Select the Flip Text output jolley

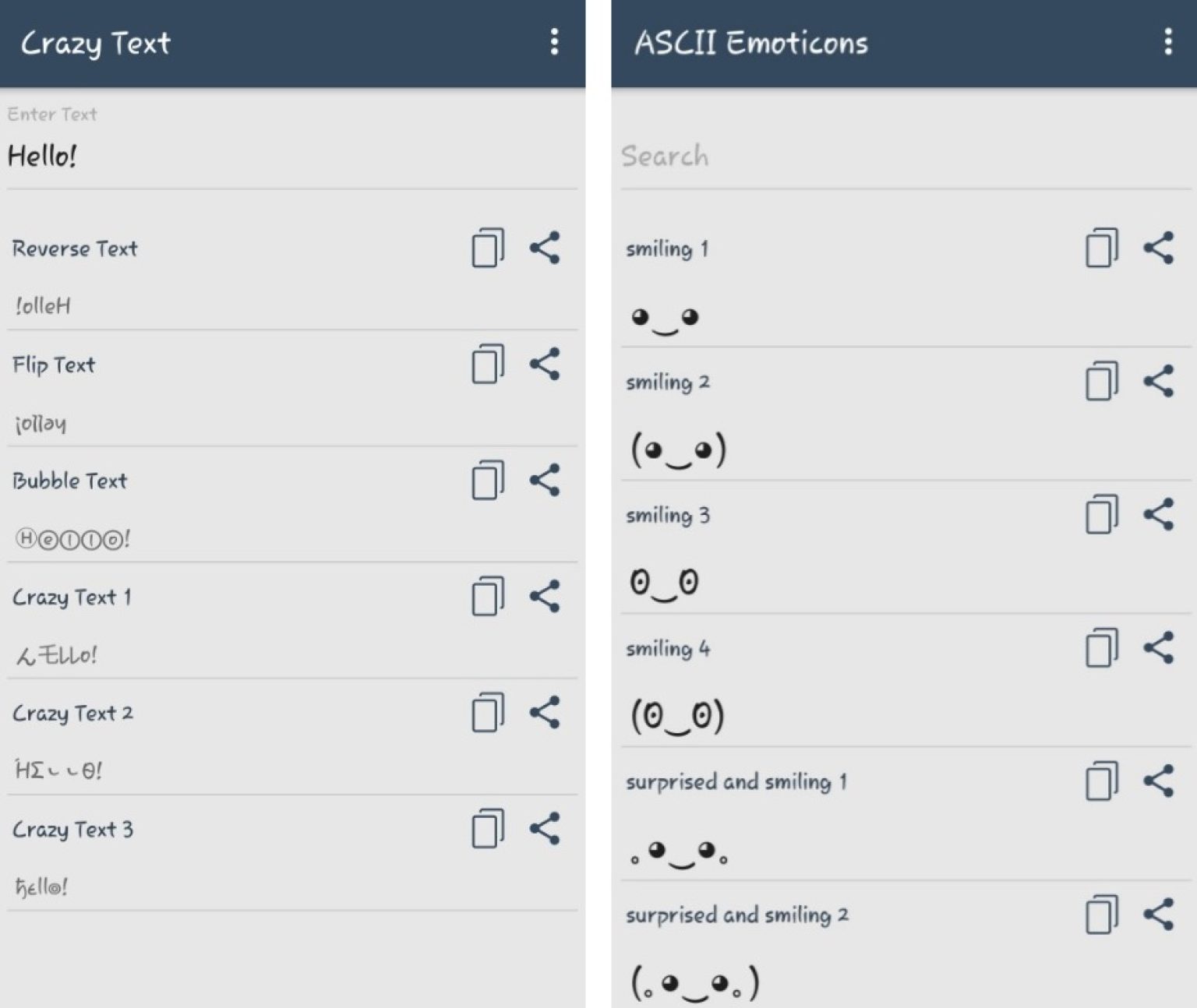tap(39, 423)
